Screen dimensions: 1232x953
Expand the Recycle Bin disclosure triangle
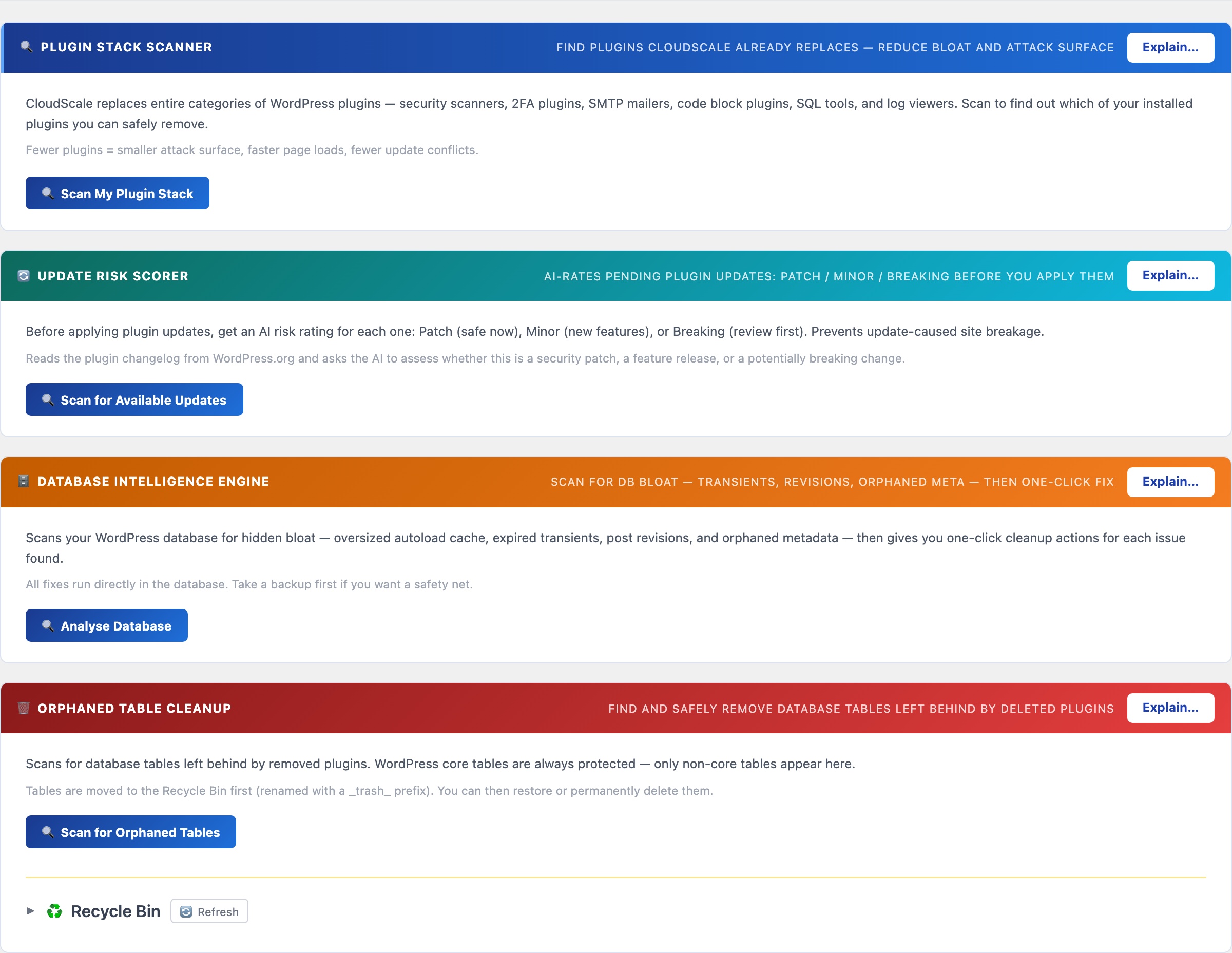[30, 911]
